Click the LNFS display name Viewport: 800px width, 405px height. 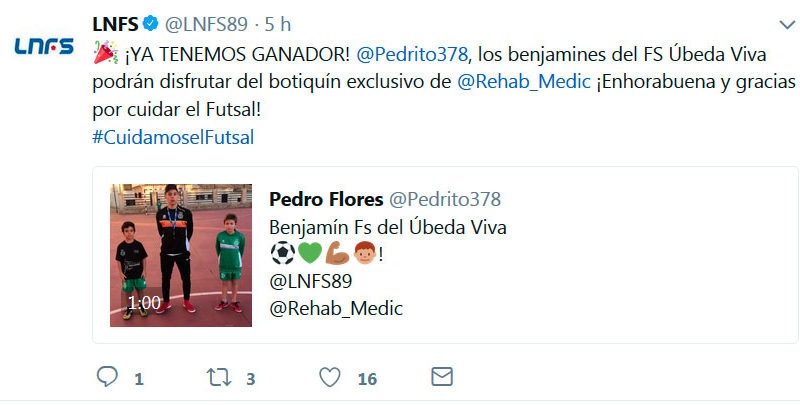(x=115, y=23)
